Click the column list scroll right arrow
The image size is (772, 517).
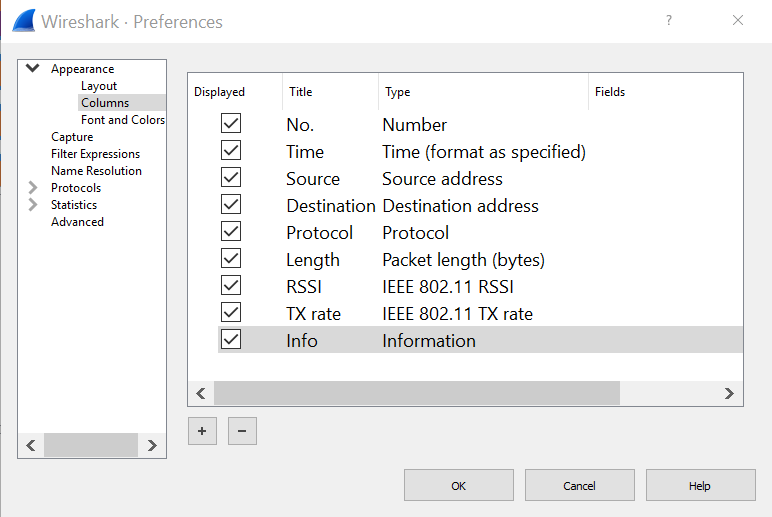(729, 393)
